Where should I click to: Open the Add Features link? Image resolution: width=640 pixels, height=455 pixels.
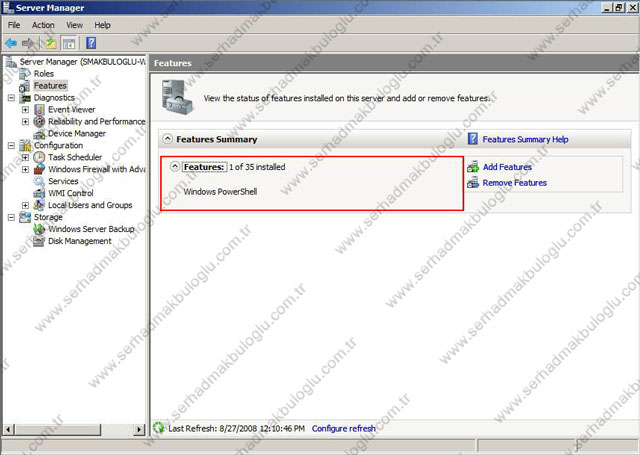tap(507, 167)
